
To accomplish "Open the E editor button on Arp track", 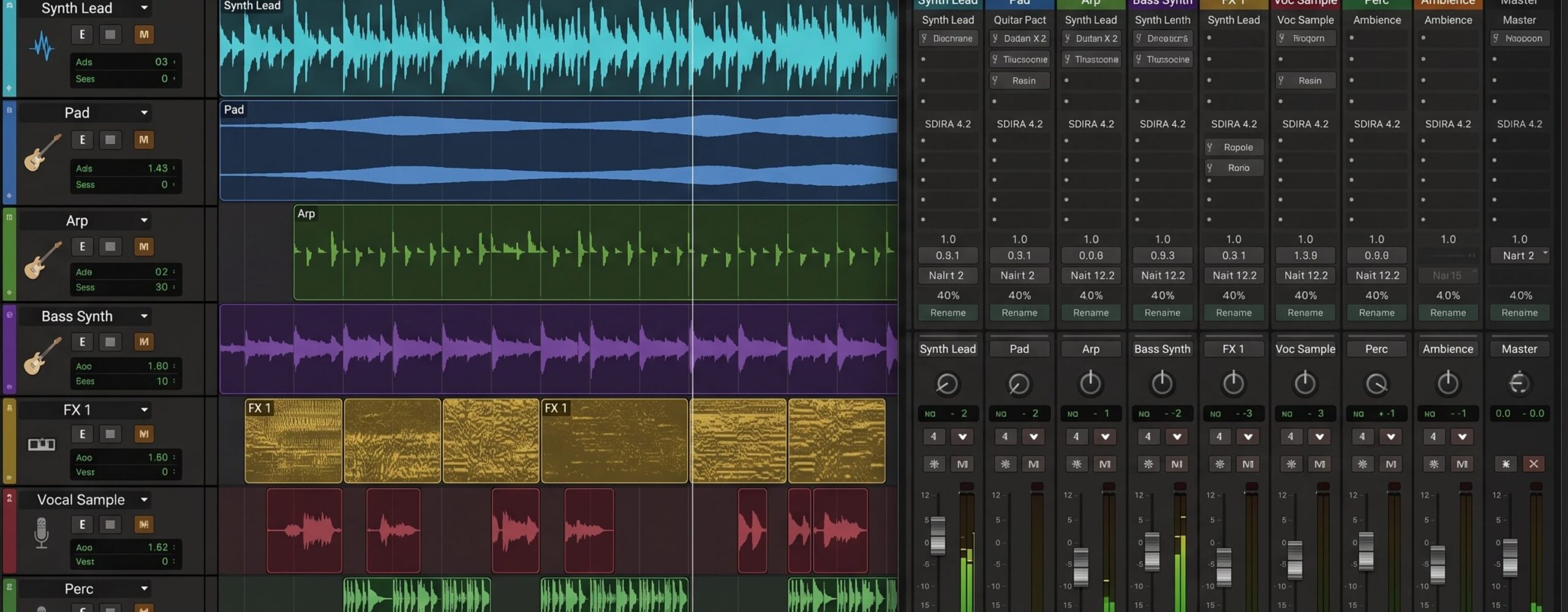I will pos(82,246).
